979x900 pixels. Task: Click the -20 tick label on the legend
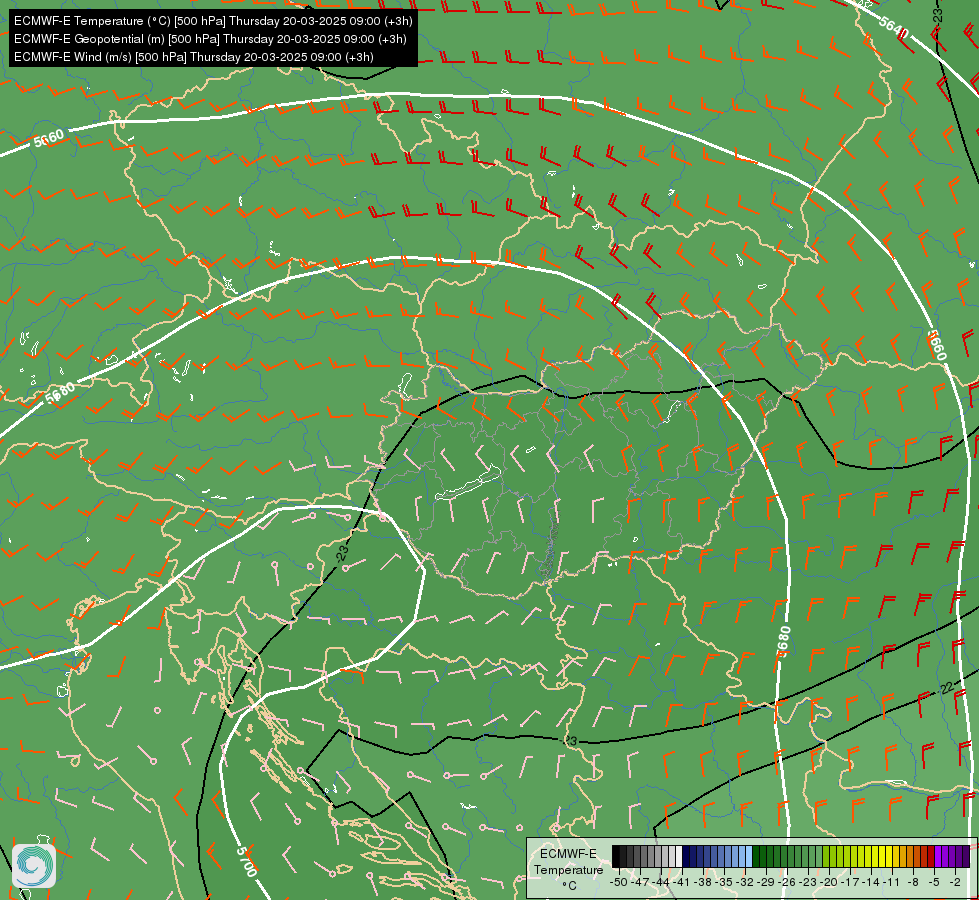(x=830, y=882)
